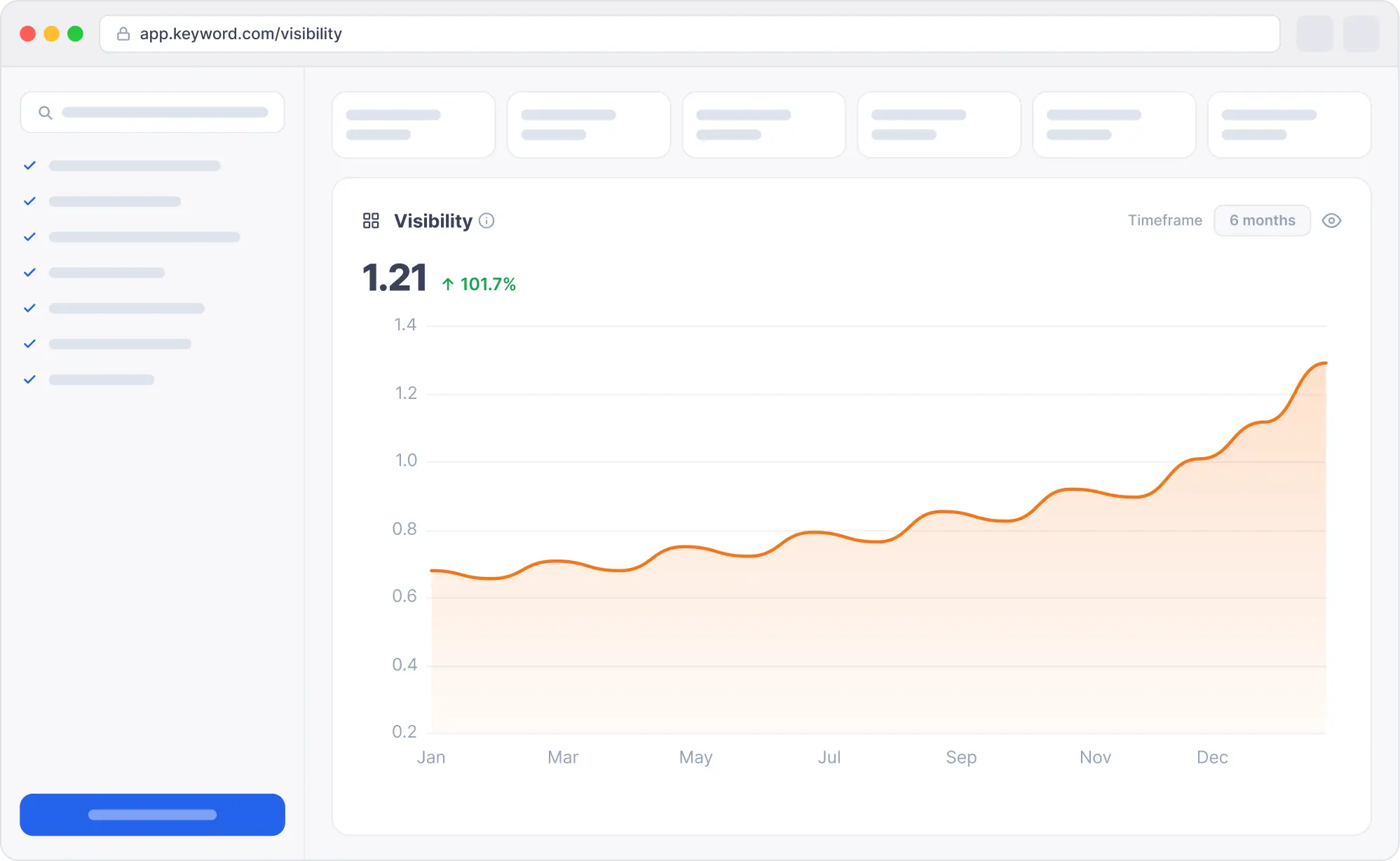1400x861 pixels.
Task: Click the first toolbar square right of the URL bar
Action: click(x=1315, y=34)
